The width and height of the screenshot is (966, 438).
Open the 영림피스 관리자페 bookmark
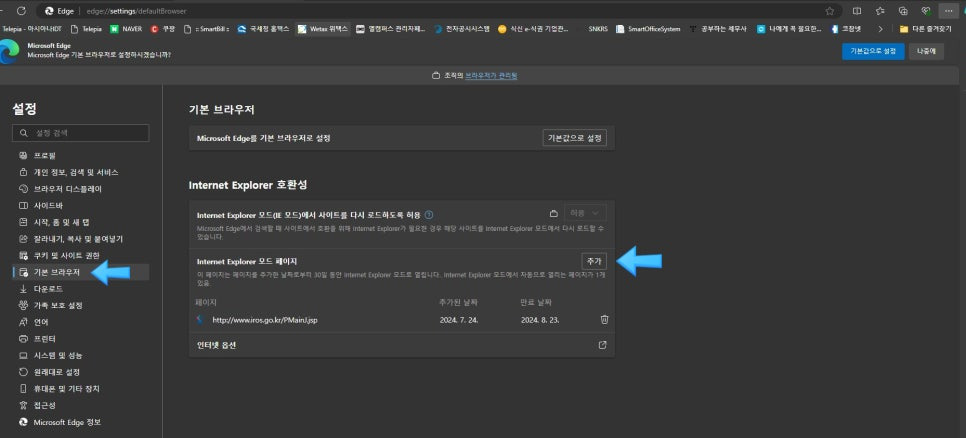pyautogui.click(x=391, y=28)
